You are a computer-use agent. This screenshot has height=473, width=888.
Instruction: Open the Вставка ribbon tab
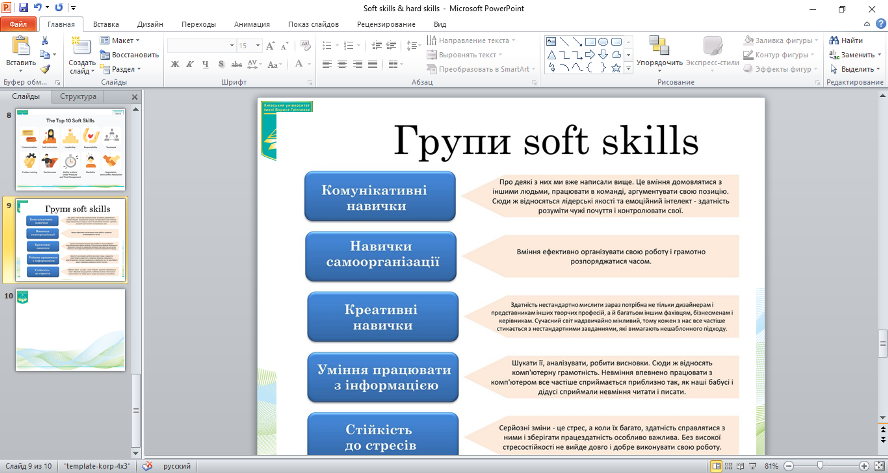click(x=106, y=22)
